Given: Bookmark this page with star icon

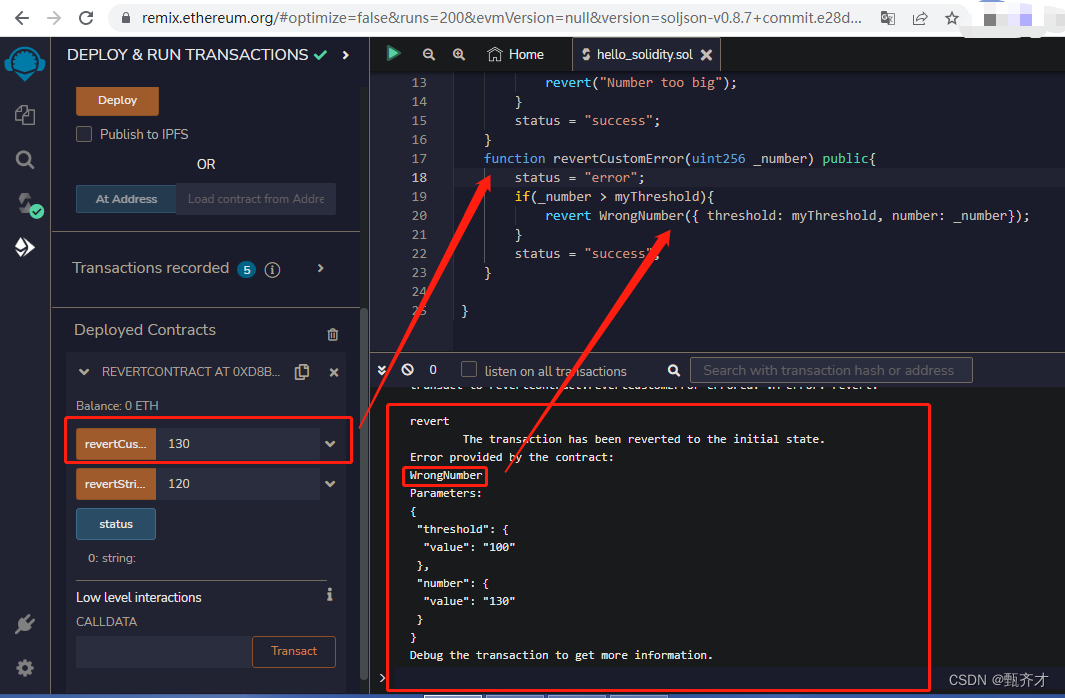Looking at the screenshot, I should point(952,18).
